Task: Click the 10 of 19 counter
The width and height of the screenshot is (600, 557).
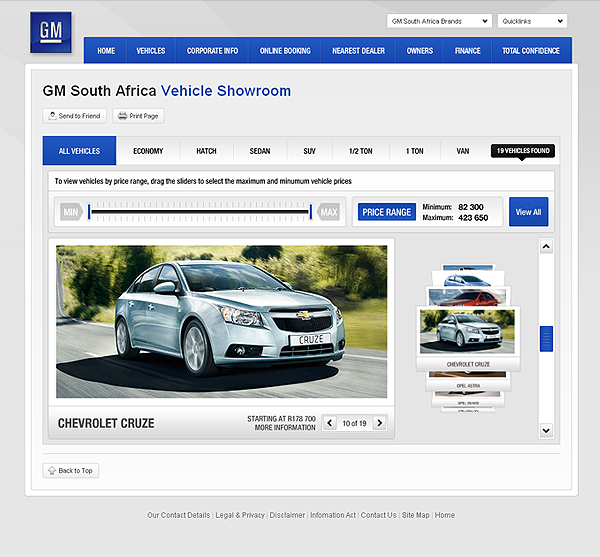Action: [354, 423]
